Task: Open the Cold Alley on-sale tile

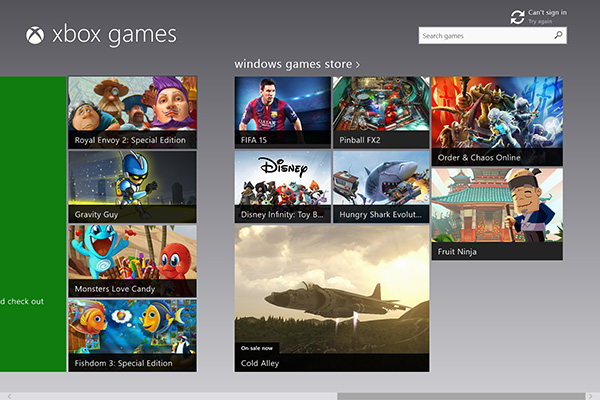Action: (x=332, y=298)
